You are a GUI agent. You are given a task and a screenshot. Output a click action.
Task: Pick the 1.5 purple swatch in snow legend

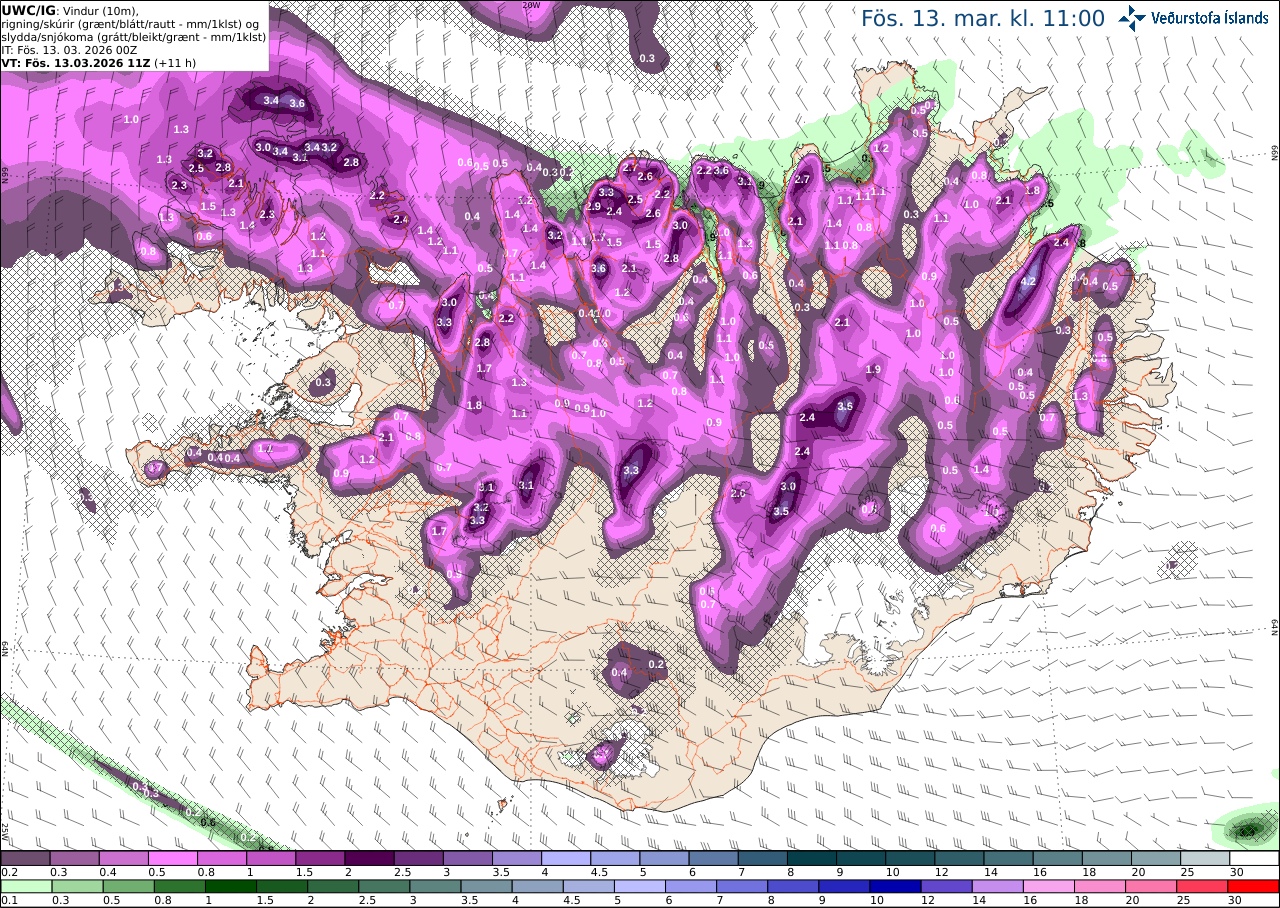point(320,858)
